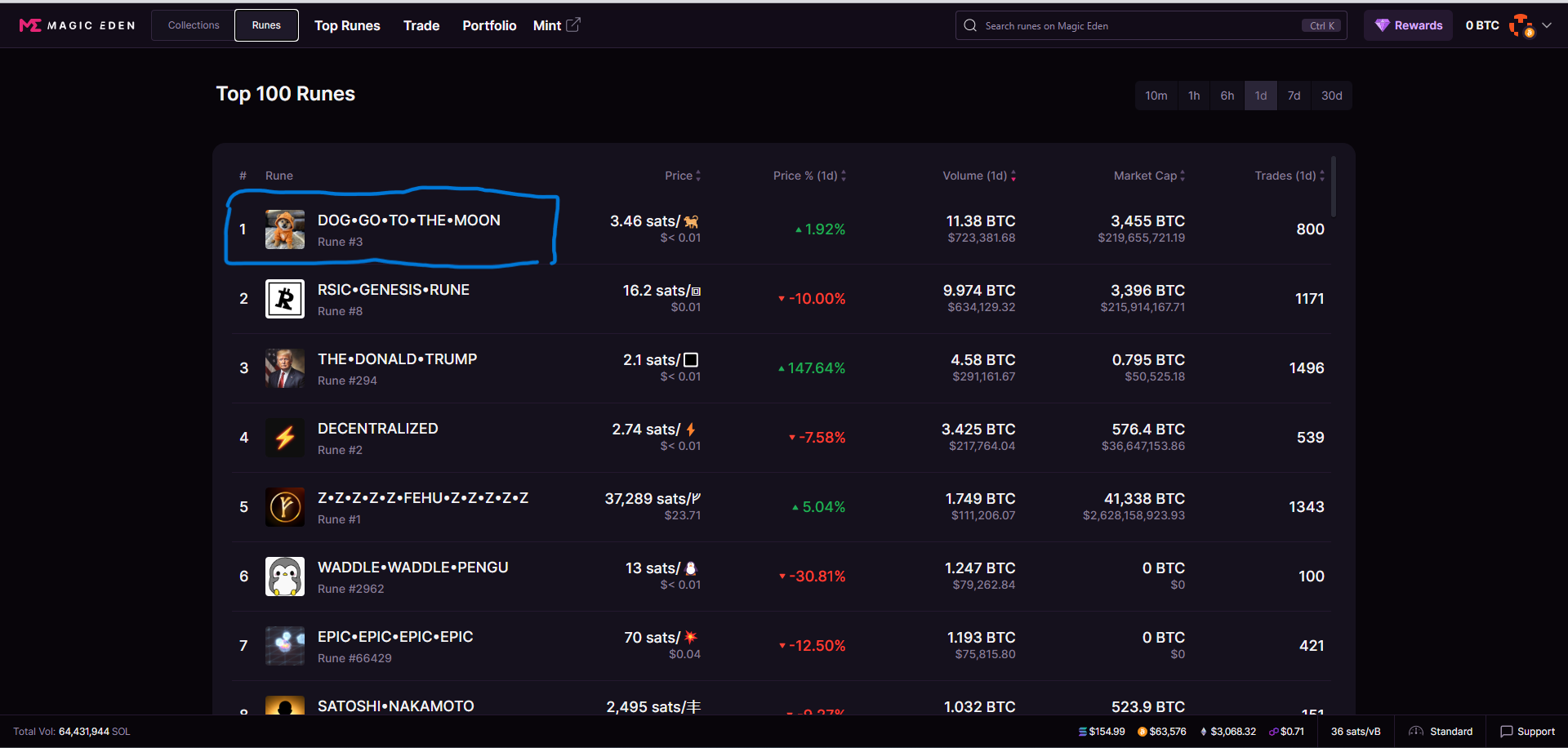Open the Trade menu item
This screenshot has width=1568, height=748.
point(421,25)
